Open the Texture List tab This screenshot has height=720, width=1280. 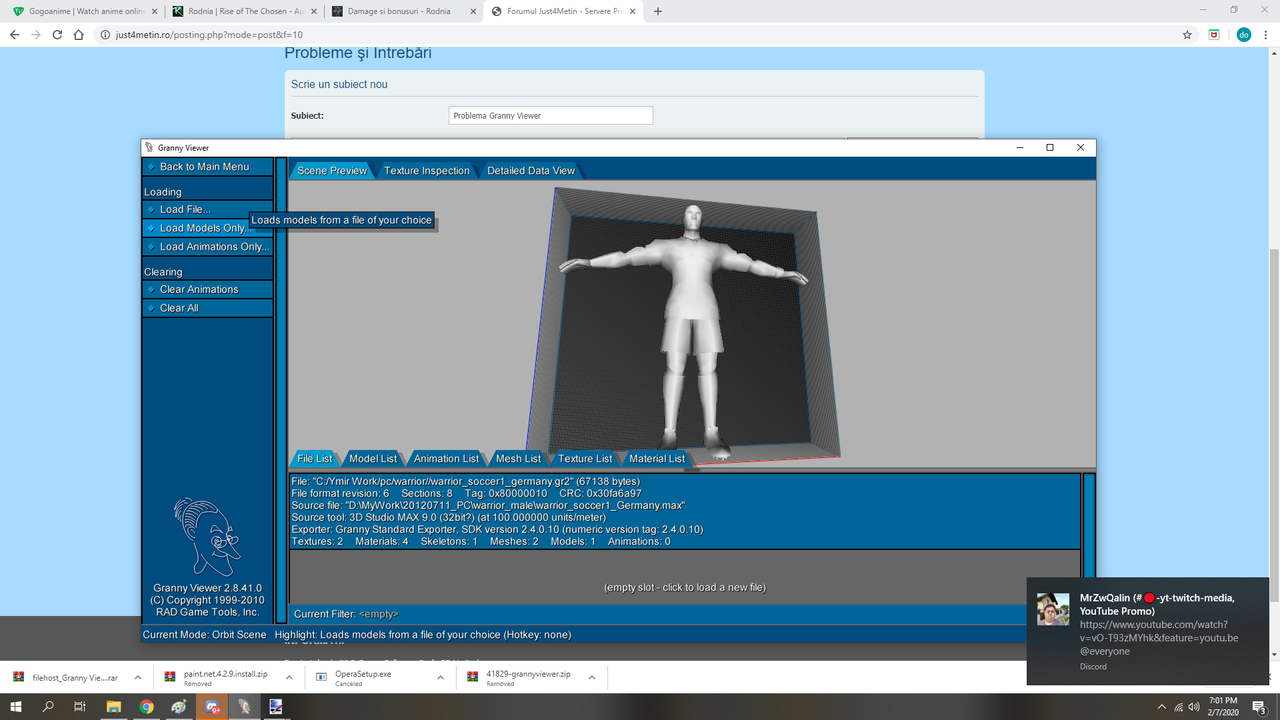(585, 459)
